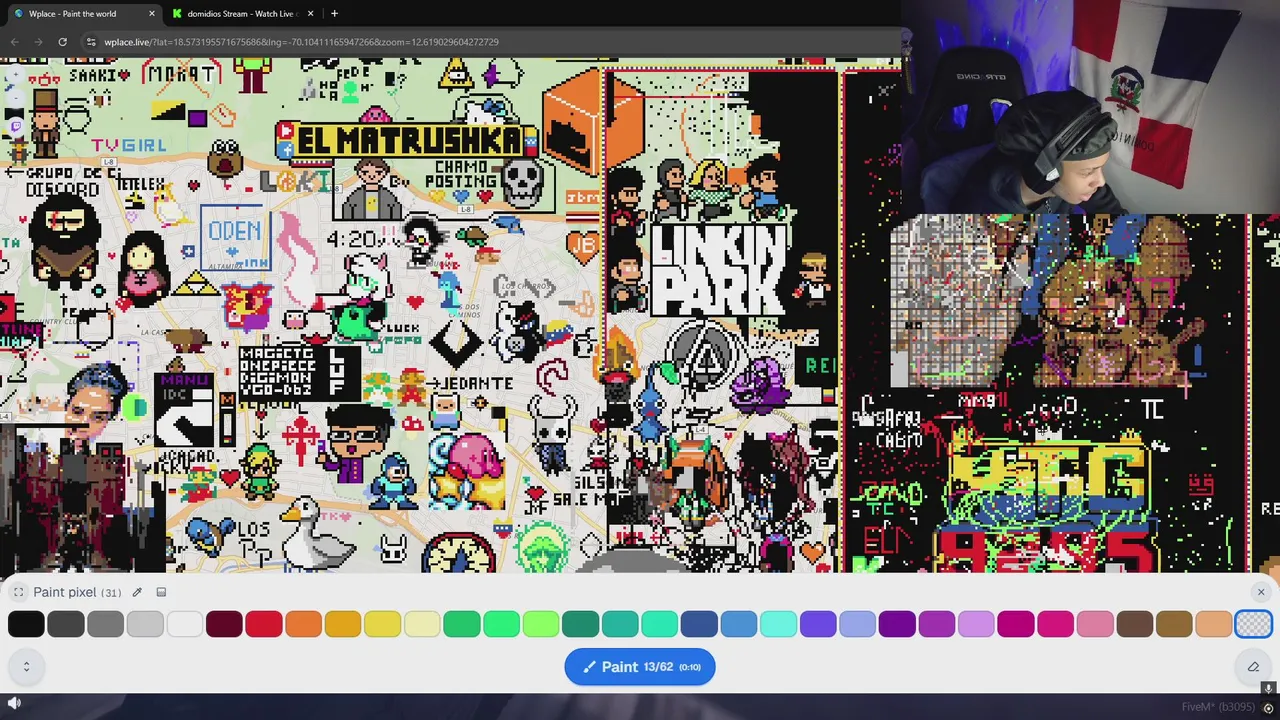Close the Paint pixel panel

[1260, 592]
